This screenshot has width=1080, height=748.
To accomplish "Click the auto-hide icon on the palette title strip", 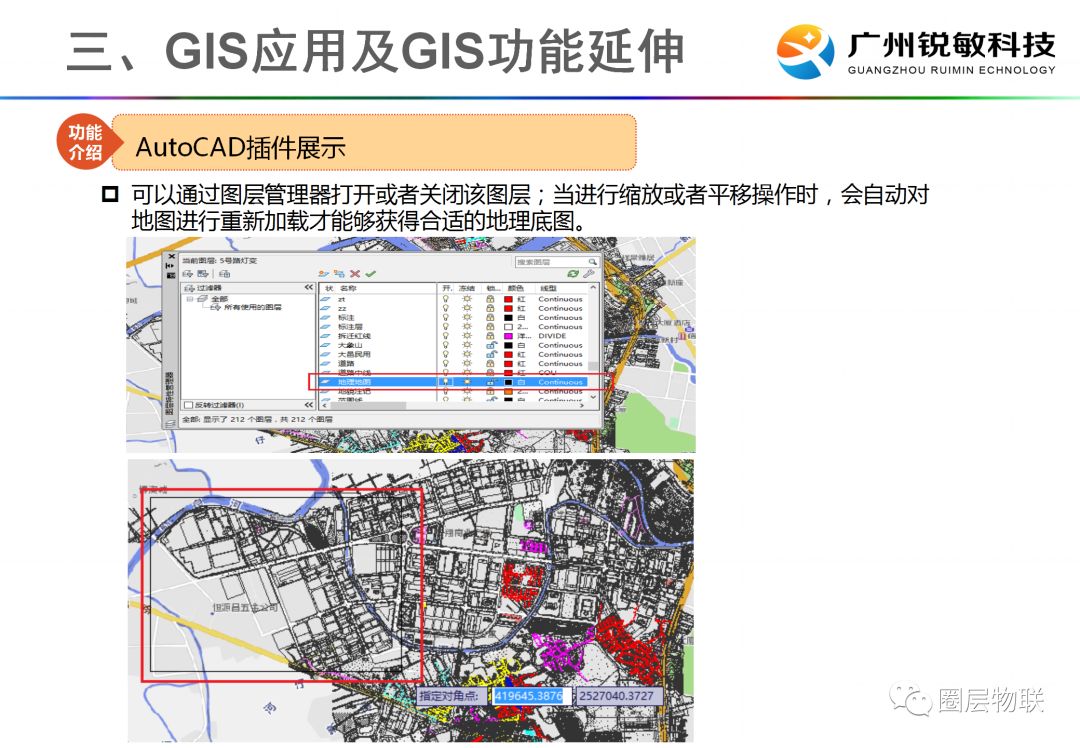I will tap(171, 265).
